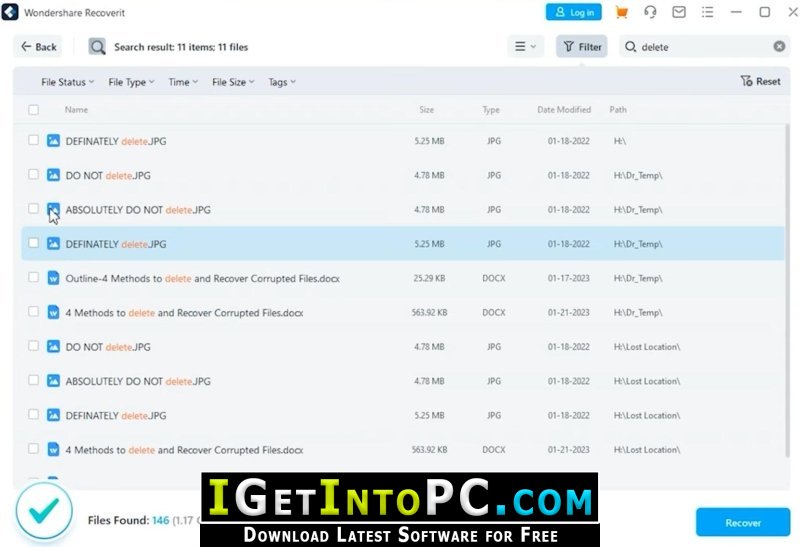This screenshot has width=800, height=547.
Task: Open the headset support icon
Action: click(650, 12)
